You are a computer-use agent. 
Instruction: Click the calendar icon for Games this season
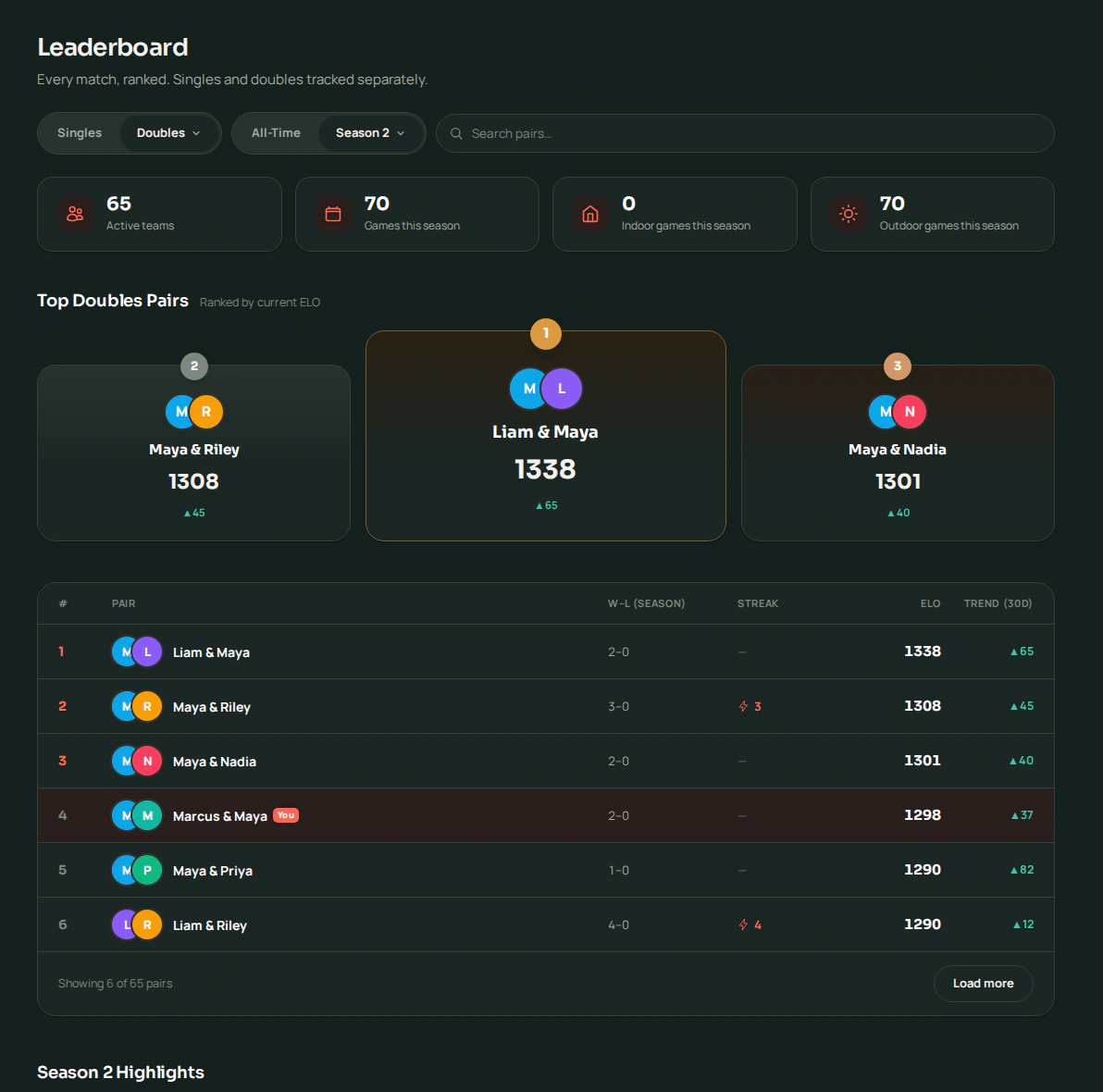(333, 214)
